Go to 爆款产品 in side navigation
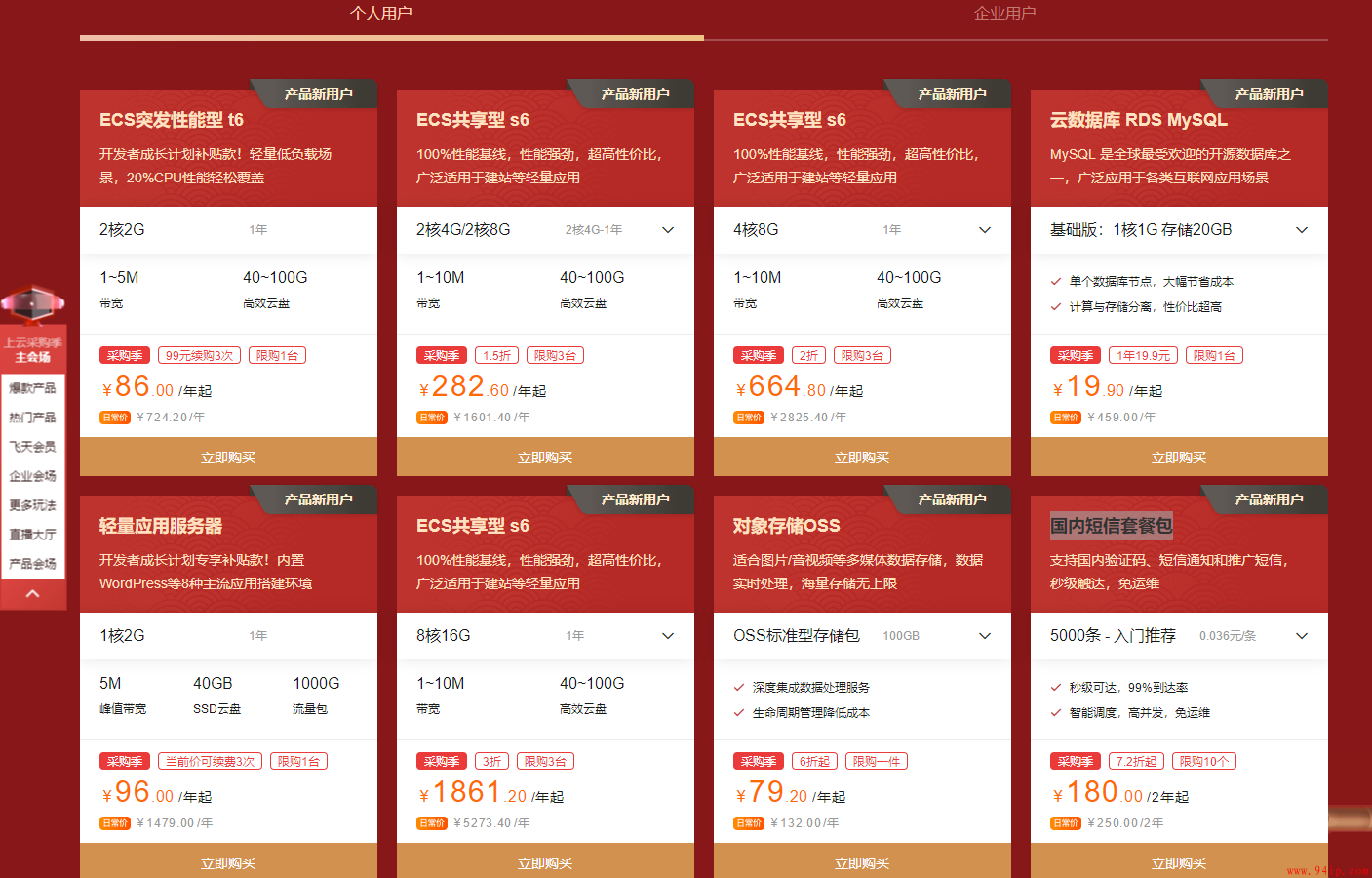Screen dimensions: 1372x878 [32, 388]
